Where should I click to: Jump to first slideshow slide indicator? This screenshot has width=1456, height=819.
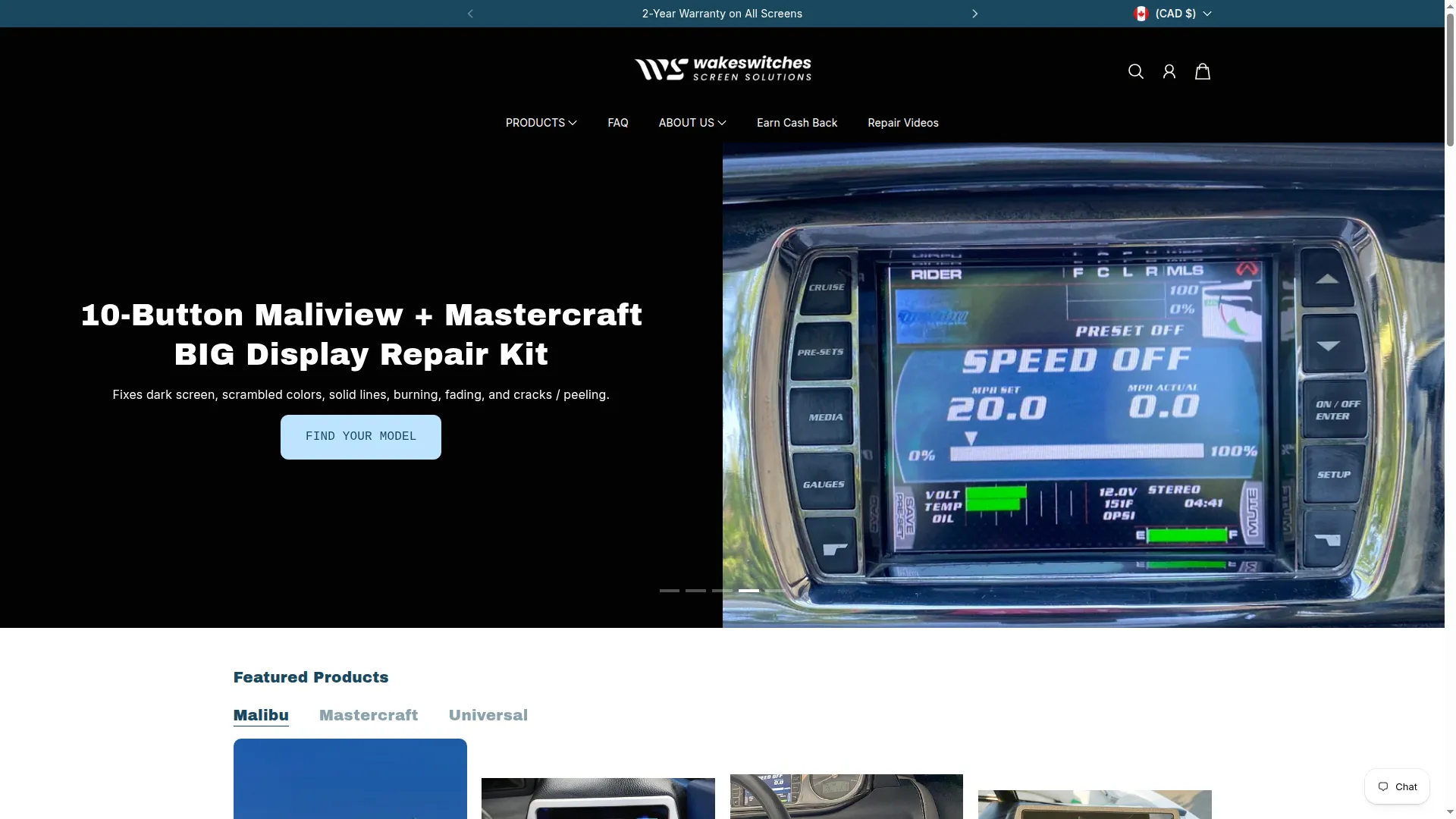point(669,591)
